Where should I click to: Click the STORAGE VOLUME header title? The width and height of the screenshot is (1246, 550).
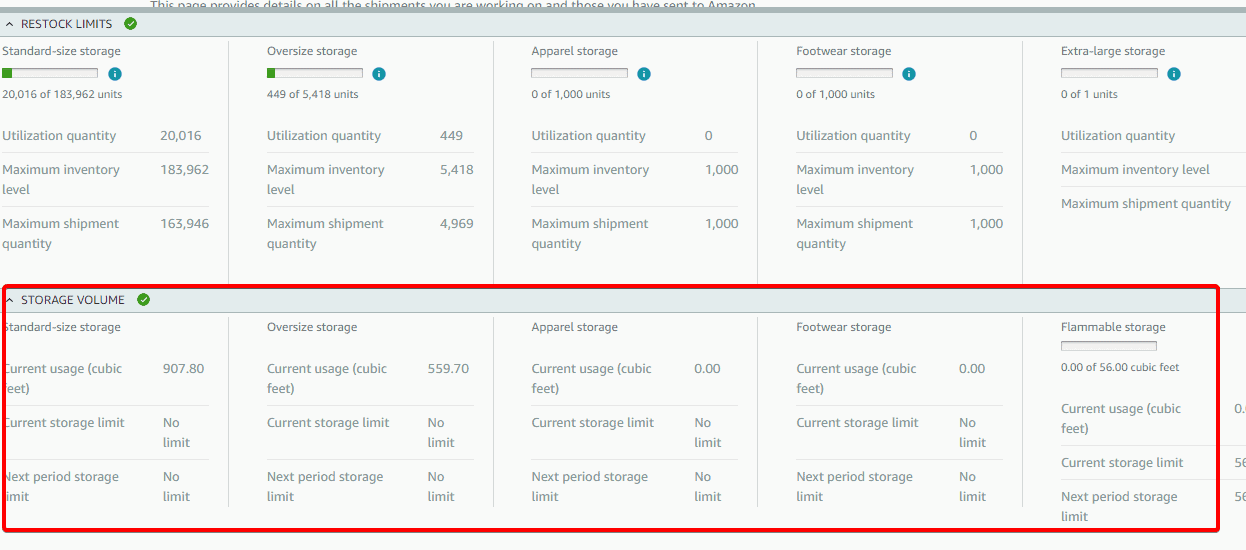(x=72, y=300)
